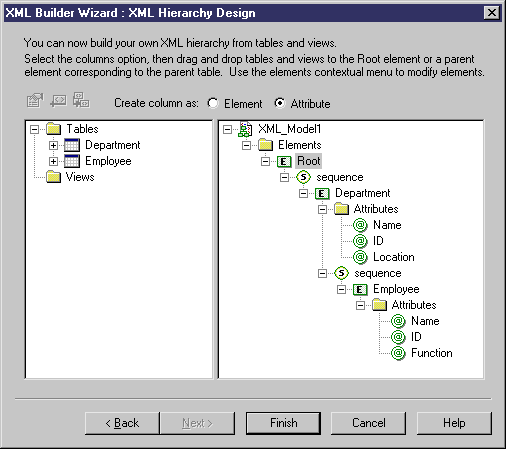Click the Function attribute icon
506x449 pixels.
pos(398,353)
